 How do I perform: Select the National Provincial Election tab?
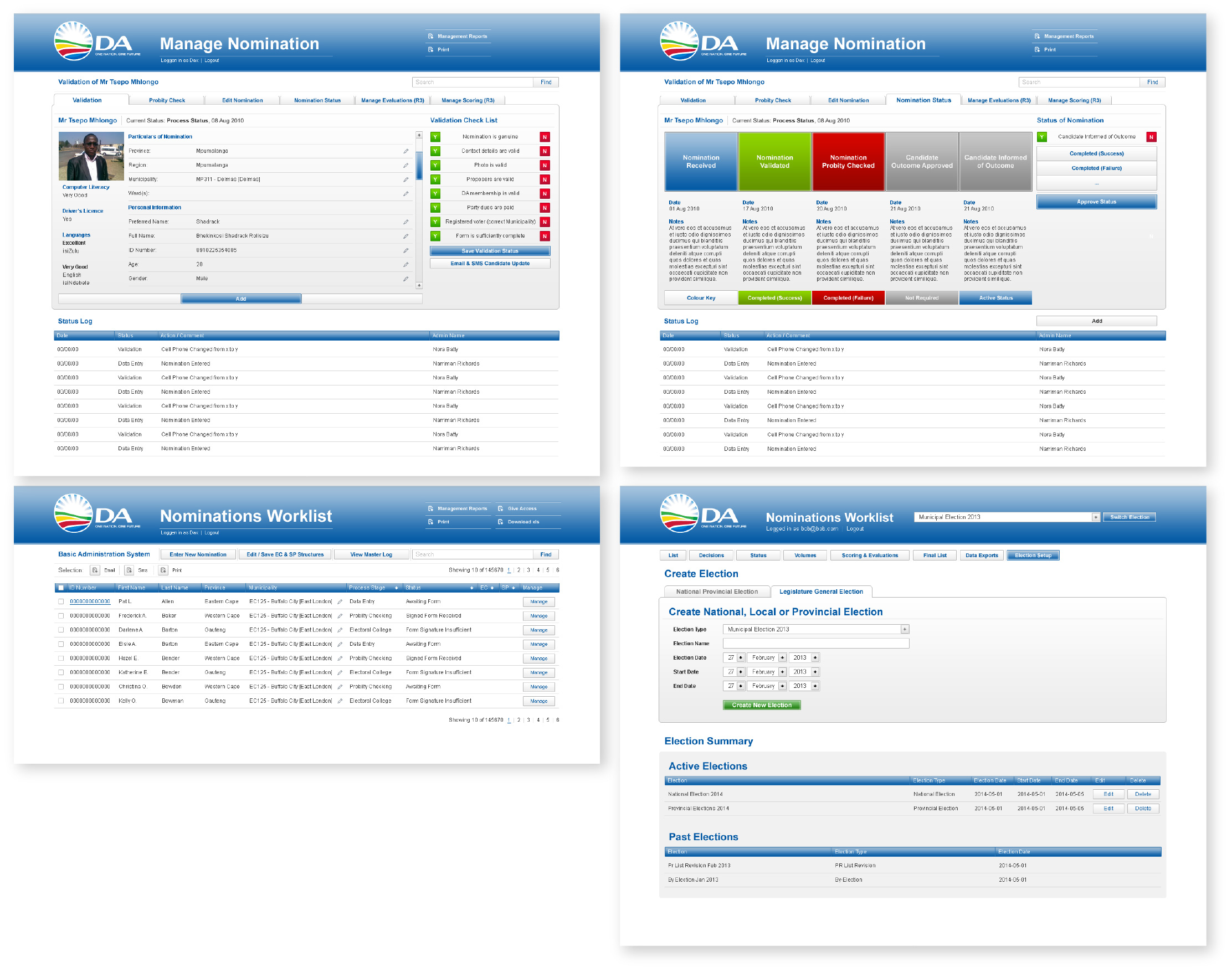[x=717, y=593]
